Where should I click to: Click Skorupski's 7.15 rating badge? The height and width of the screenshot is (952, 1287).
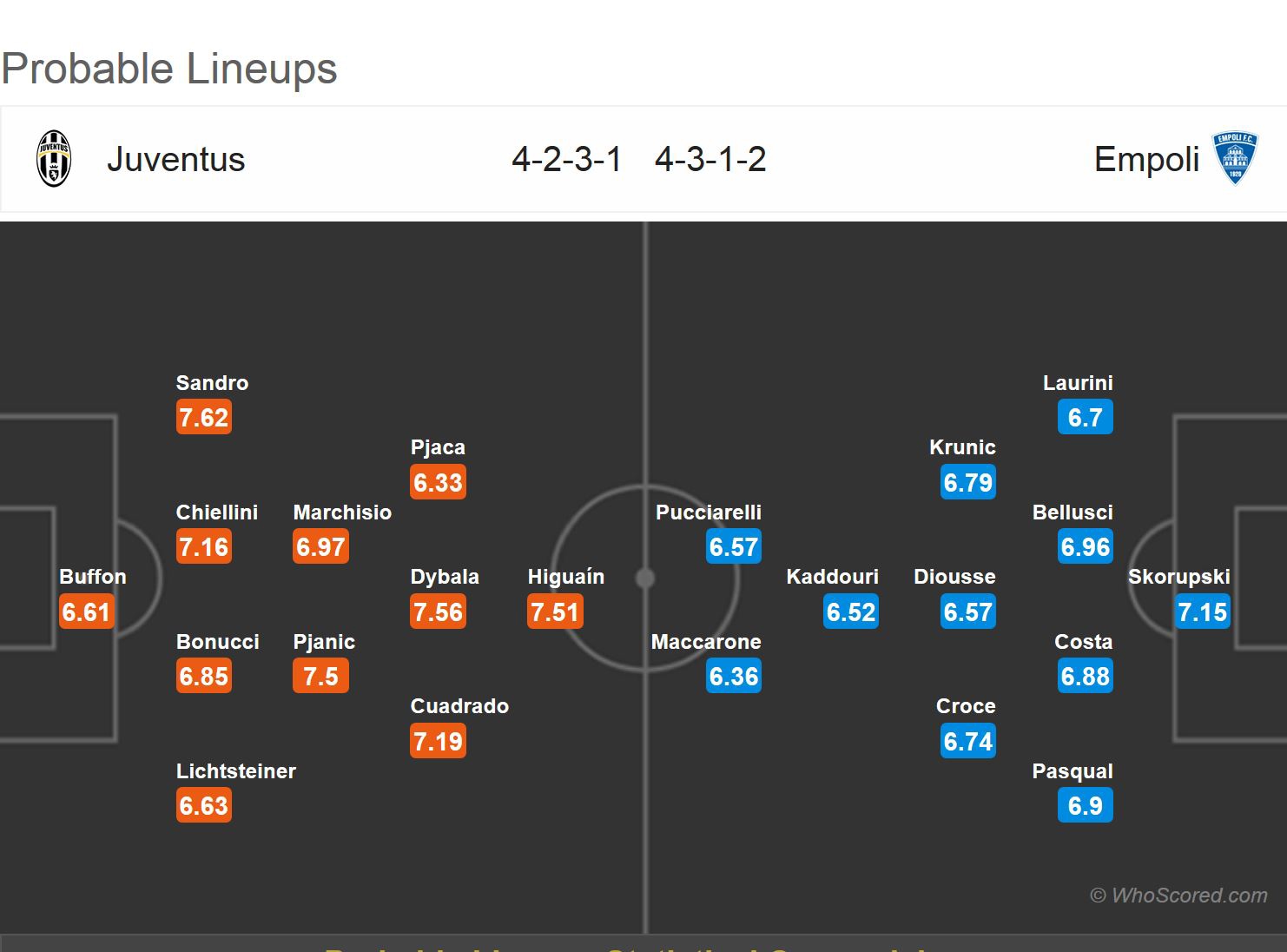[1202, 612]
